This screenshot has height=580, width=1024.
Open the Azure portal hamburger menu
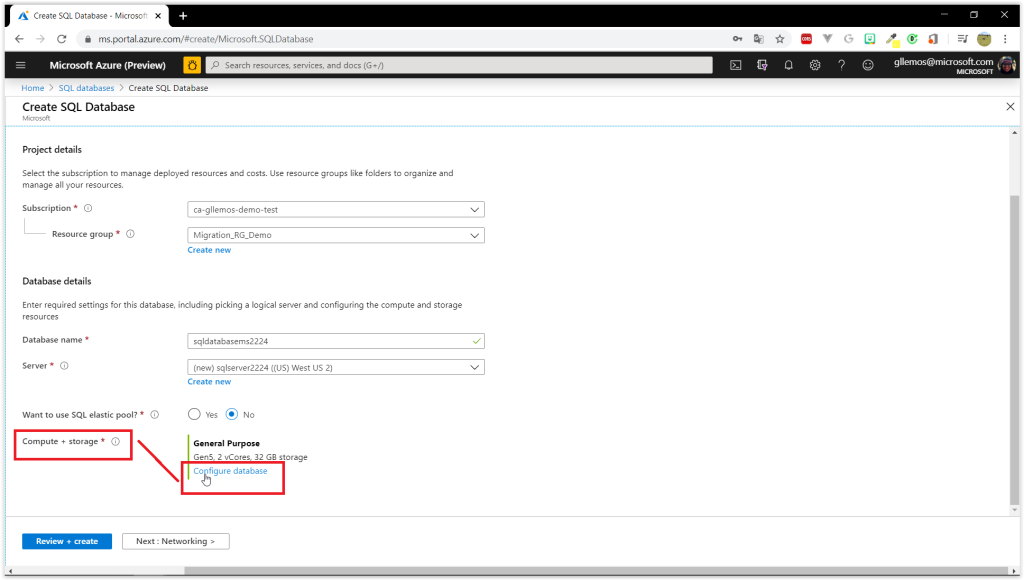[x=20, y=65]
